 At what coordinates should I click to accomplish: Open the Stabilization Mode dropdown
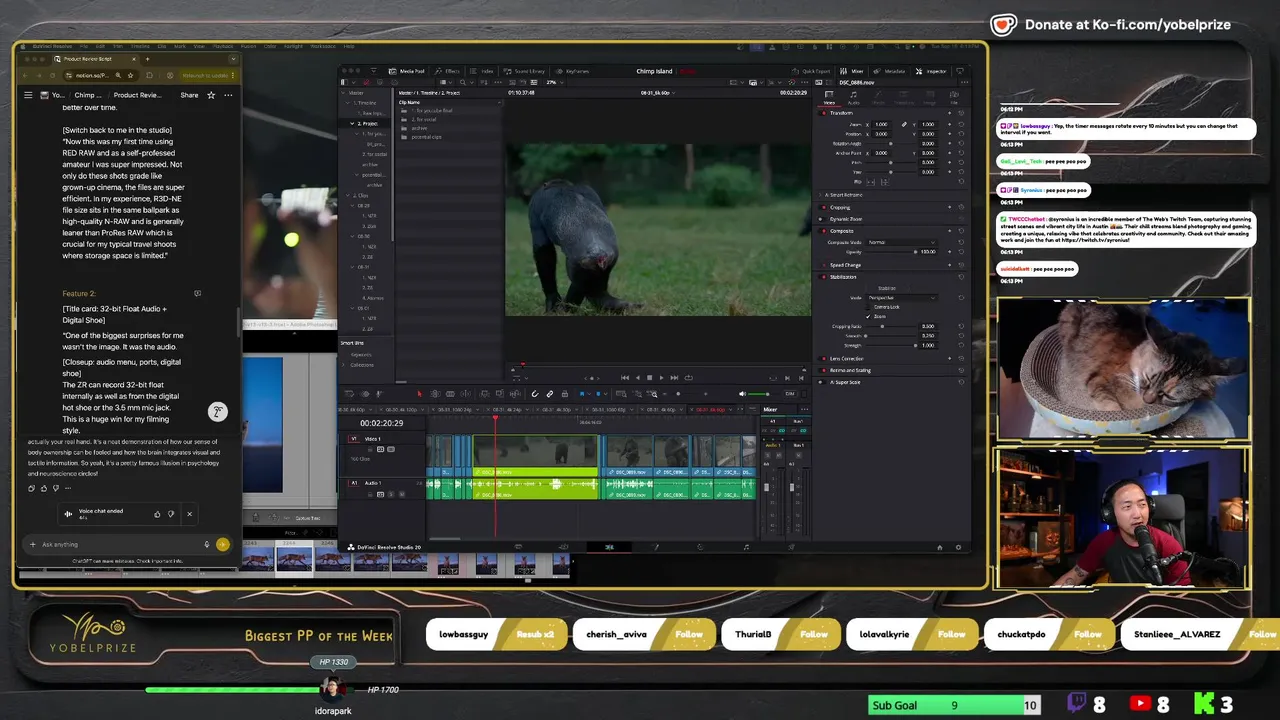pyautogui.click(x=902, y=298)
